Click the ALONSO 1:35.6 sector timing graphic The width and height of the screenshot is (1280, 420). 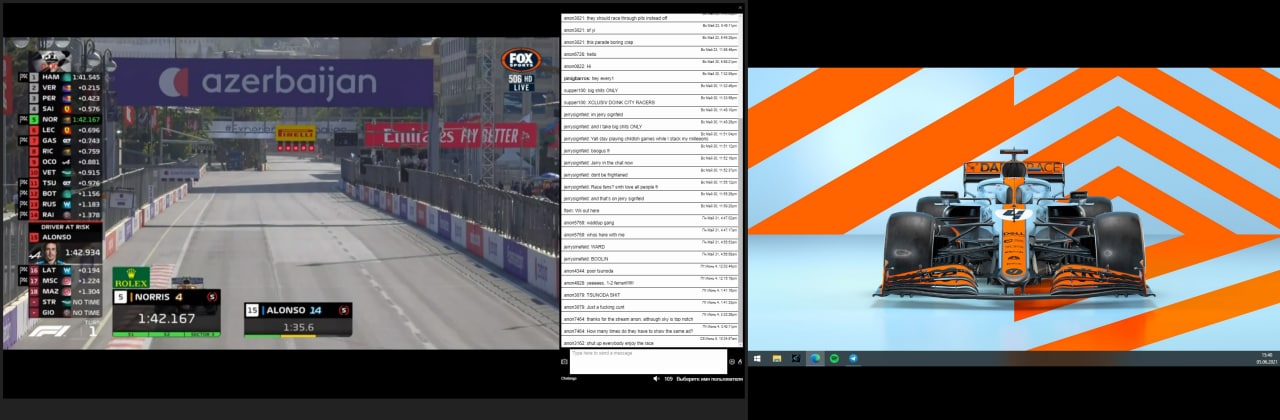tap(299, 319)
